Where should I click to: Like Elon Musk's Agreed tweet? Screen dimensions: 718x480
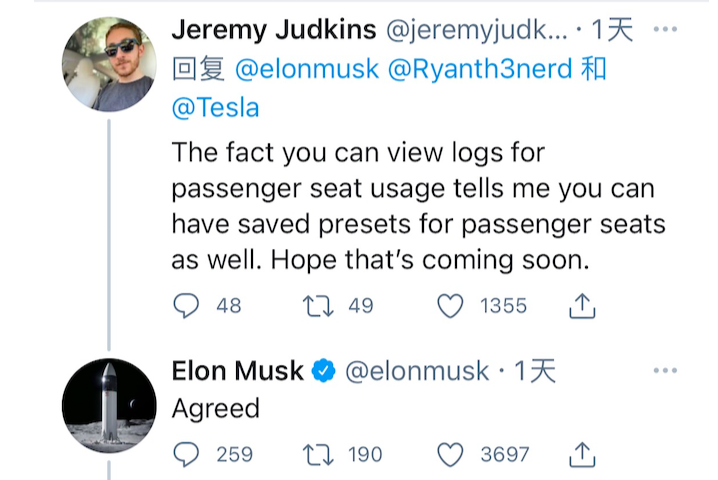pyautogui.click(x=451, y=455)
